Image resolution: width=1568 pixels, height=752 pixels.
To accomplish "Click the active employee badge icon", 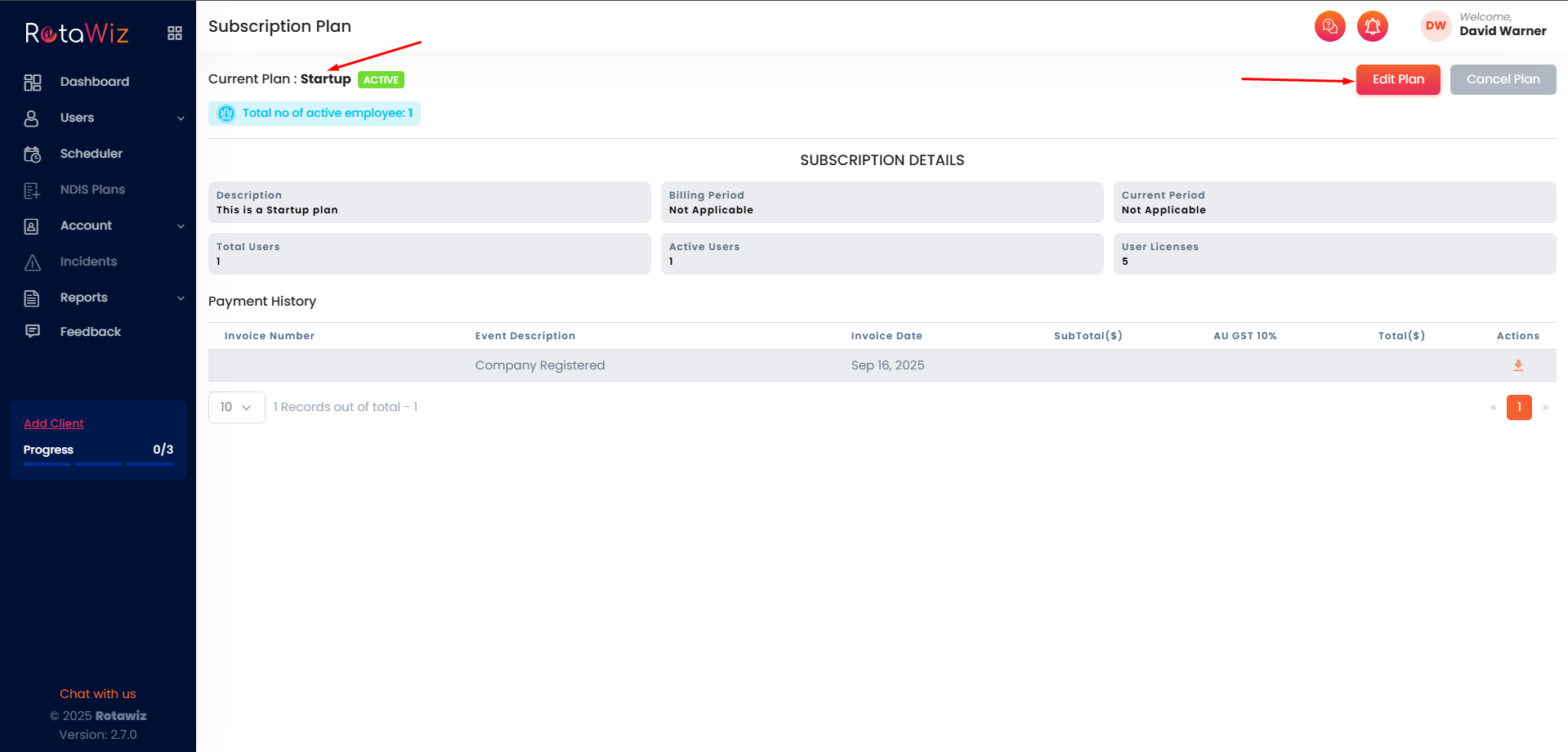I will (x=226, y=114).
